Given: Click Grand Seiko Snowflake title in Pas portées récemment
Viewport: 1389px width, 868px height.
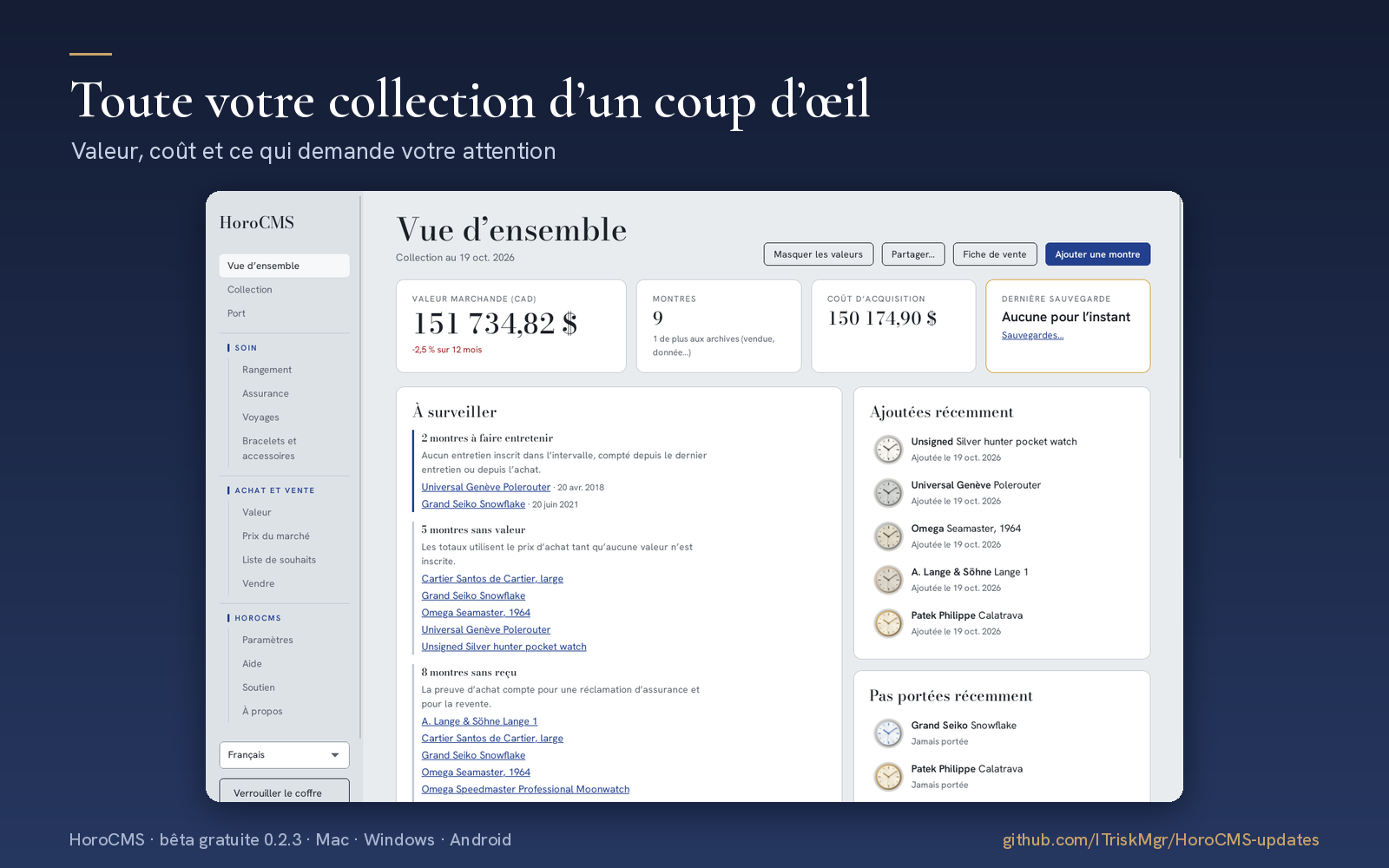Looking at the screenshot, I should click(x=964, y=726).
